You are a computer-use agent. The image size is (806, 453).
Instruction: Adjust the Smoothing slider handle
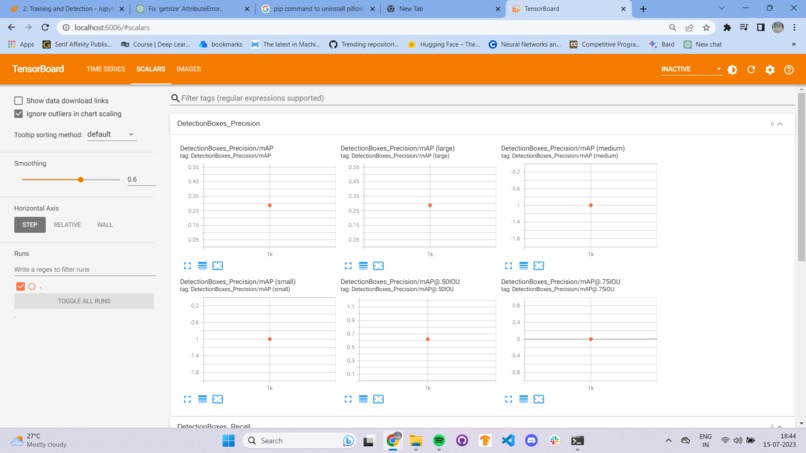coord(81,179)
